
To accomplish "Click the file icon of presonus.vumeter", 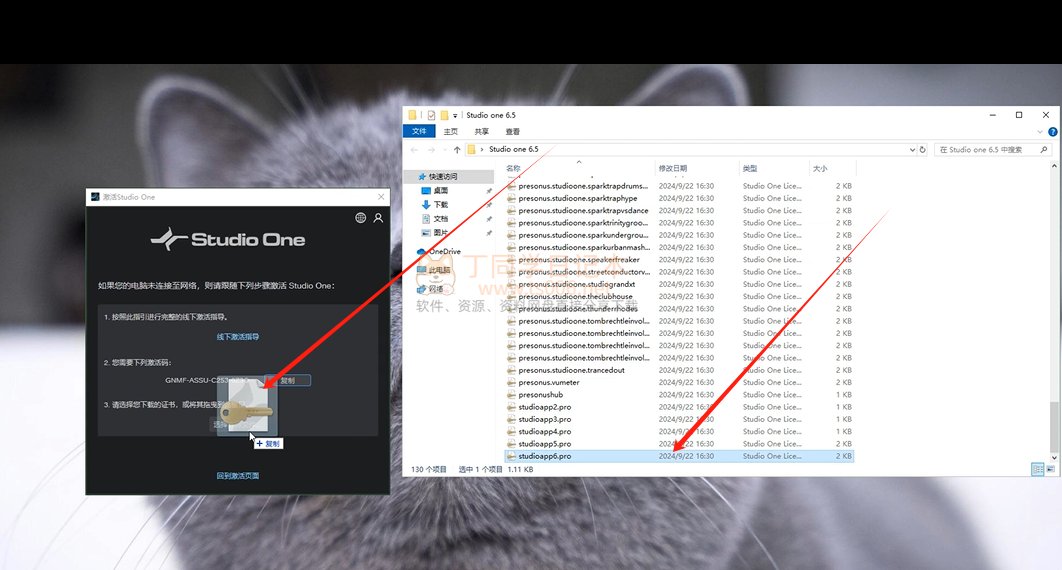I will [x=511, y=382].
